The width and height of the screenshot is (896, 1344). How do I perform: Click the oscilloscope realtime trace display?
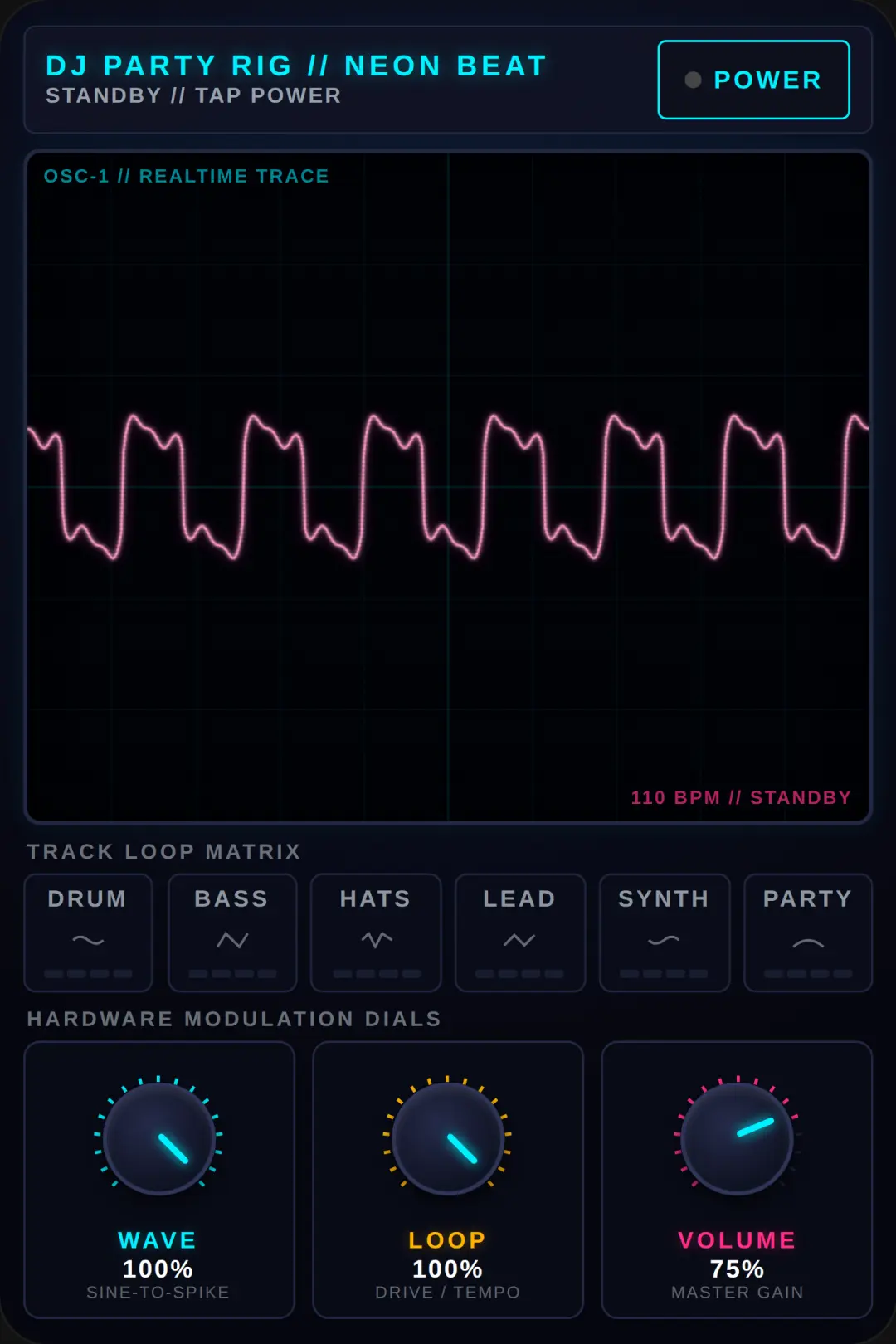point(448,487)
